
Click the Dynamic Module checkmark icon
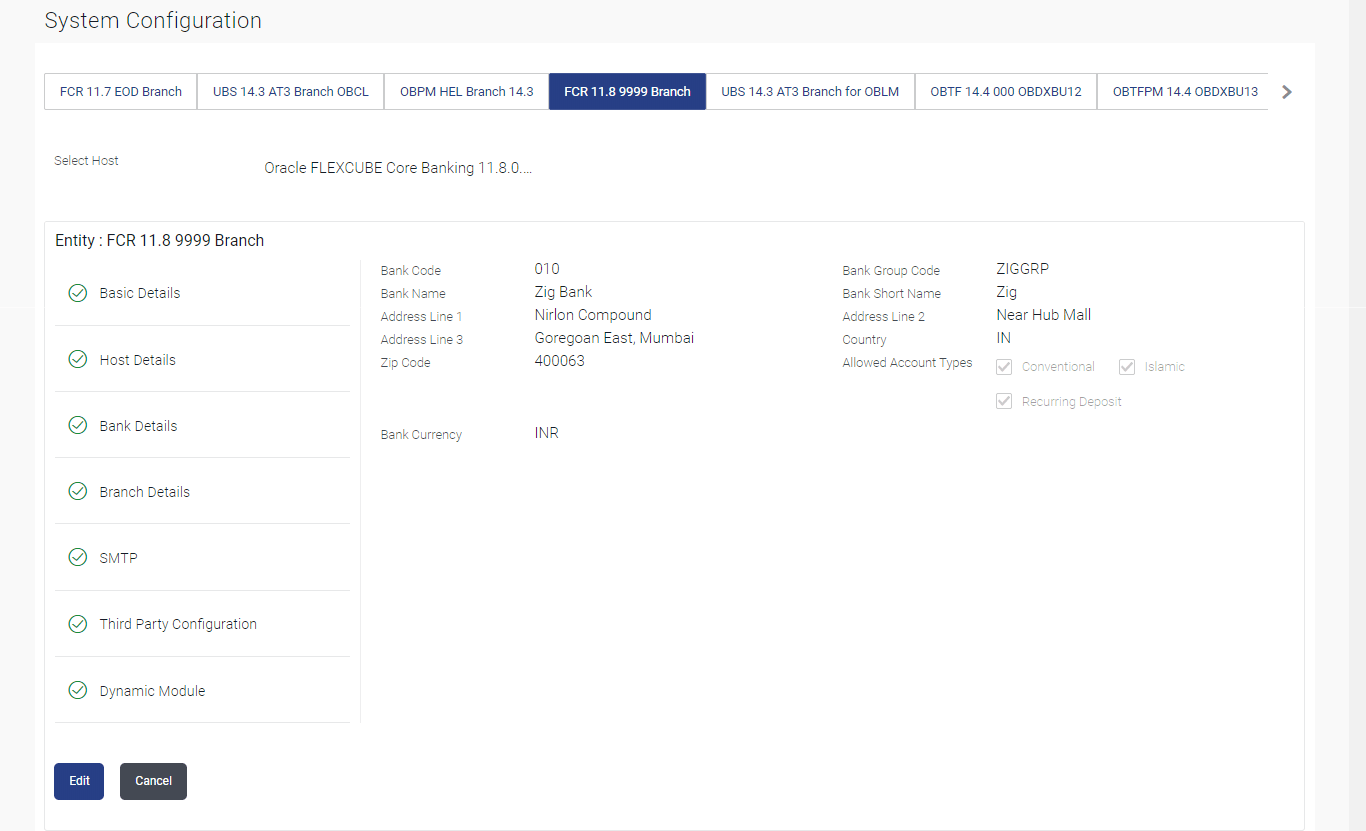tap(77, 690)
